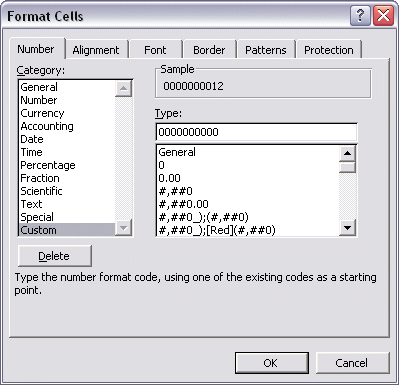The height and width of the screenshot is (385, 399).
Task: Choose the Date category
Action: point(32,139)
